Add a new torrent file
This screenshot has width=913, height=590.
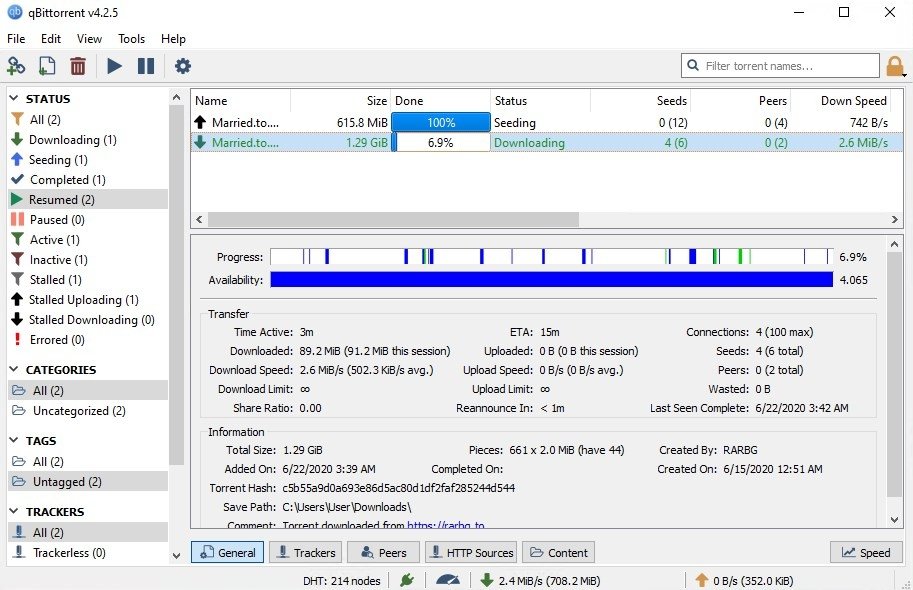click(45, 65)
